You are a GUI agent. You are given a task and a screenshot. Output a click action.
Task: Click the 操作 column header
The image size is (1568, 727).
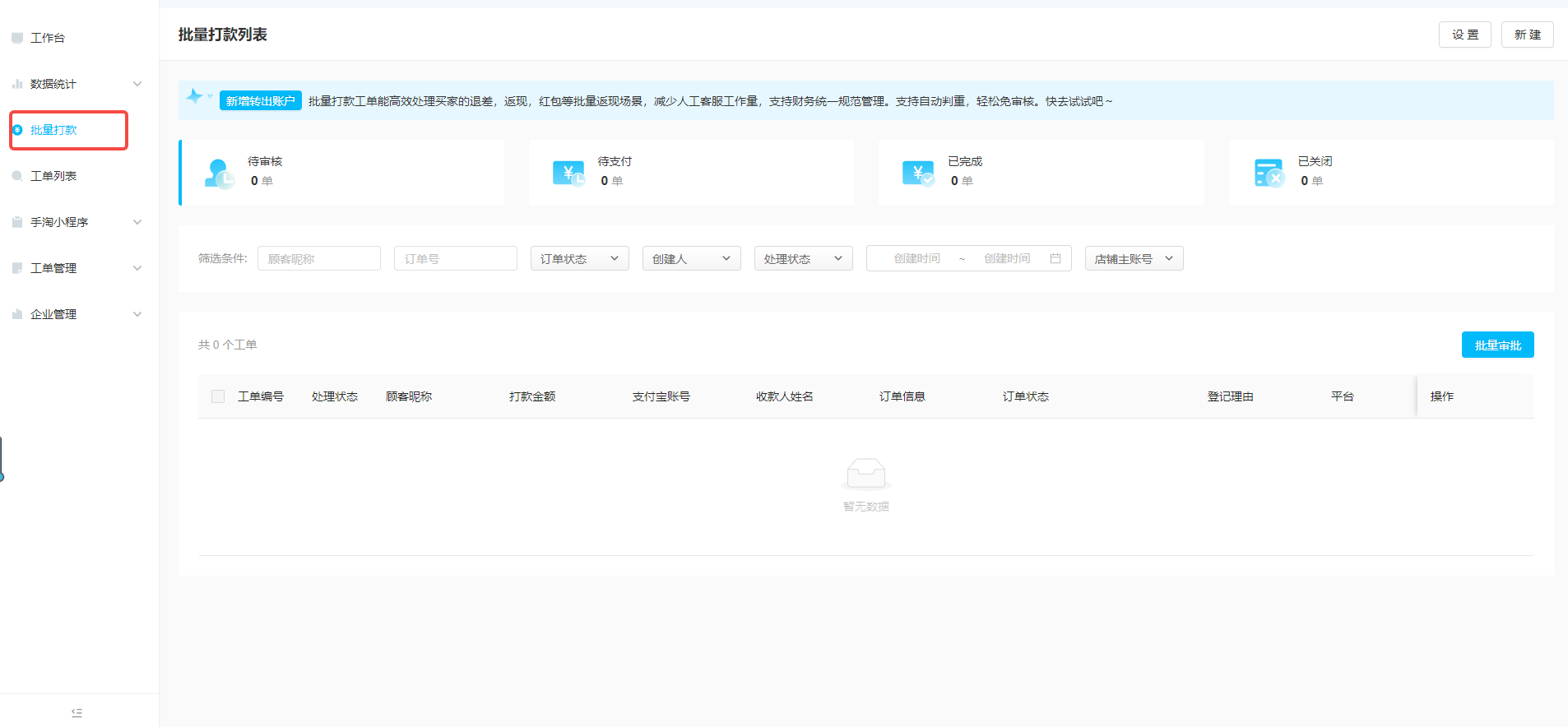[x=1442, y=396]
